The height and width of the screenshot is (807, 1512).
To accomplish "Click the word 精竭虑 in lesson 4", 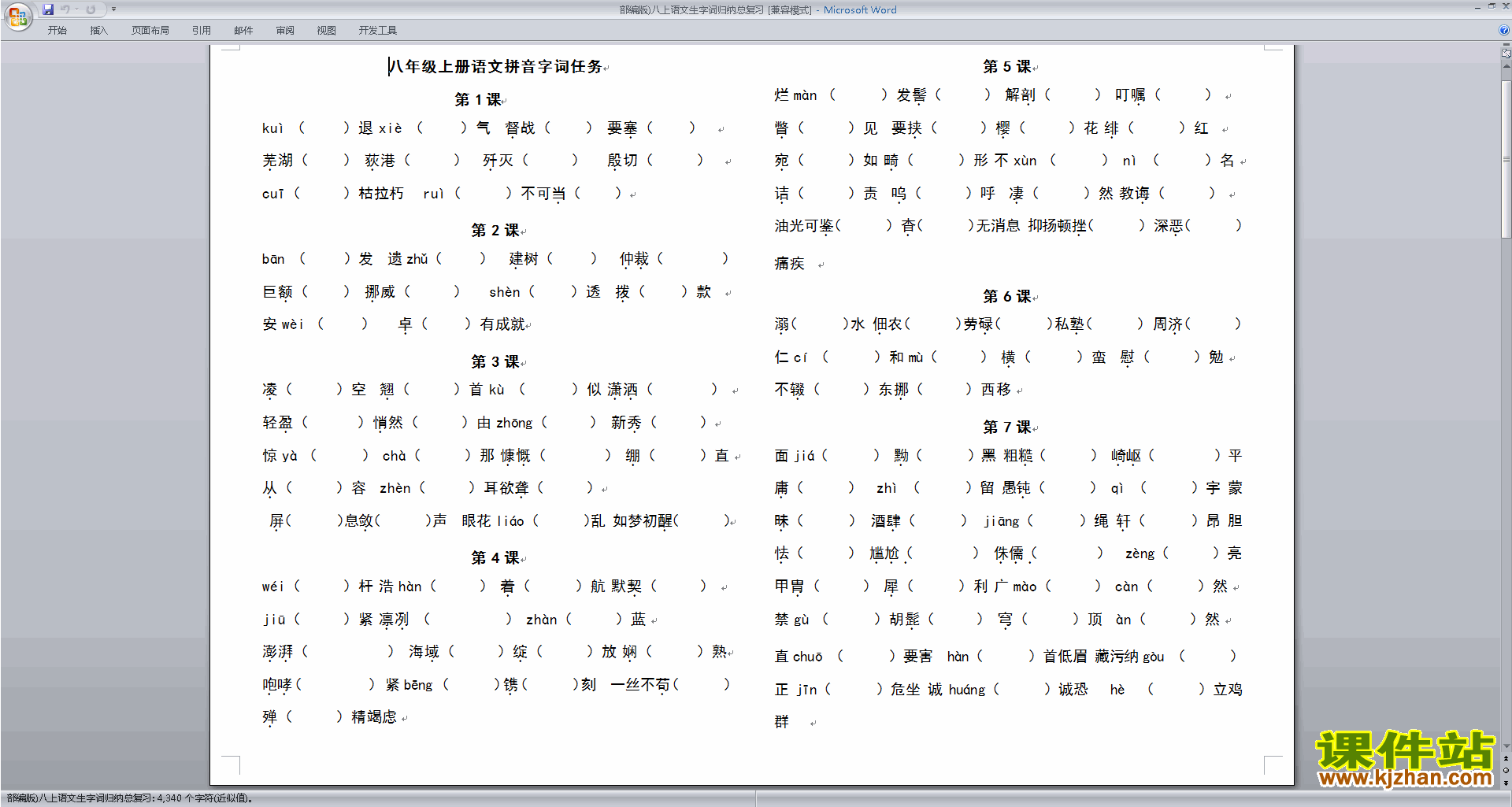I will [x=374, y=717].
